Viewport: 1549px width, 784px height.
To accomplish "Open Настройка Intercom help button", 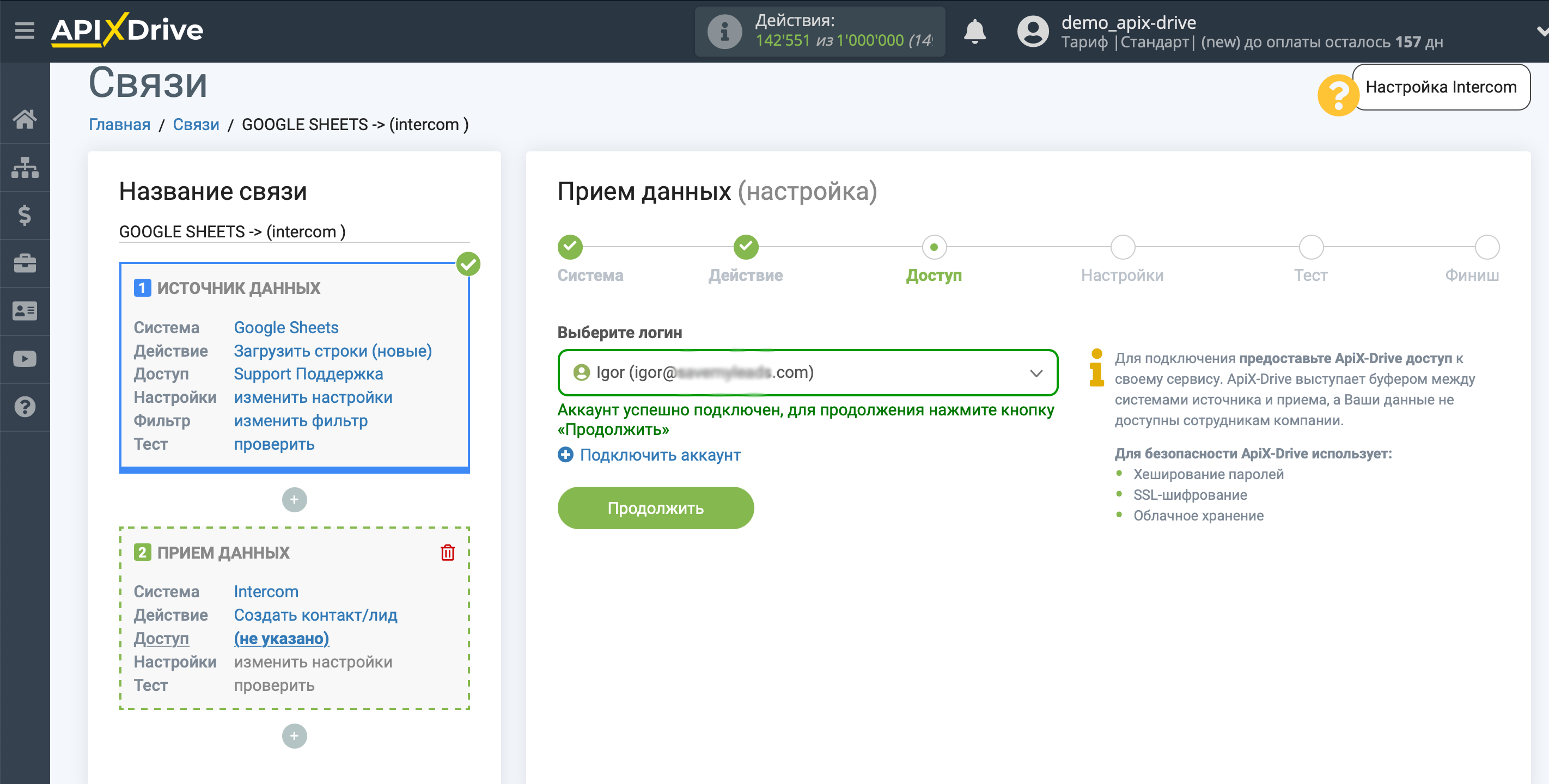I will tap(1440, 87).
